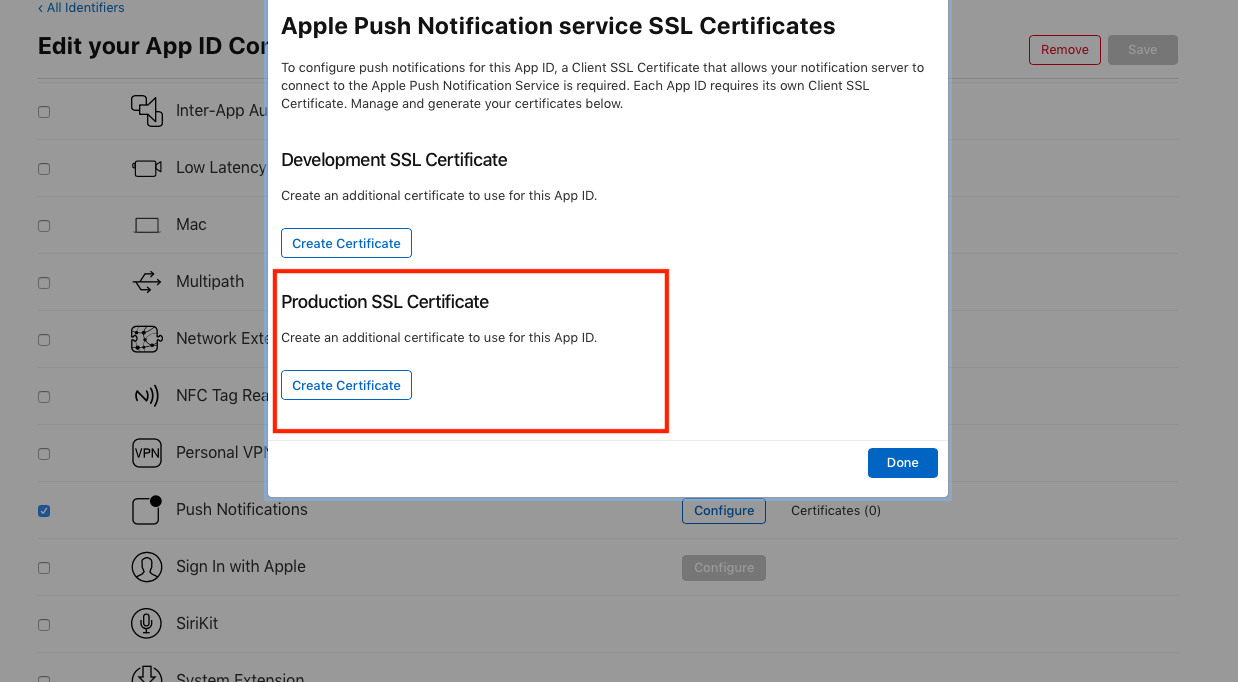The image size is (1238, 682).
Task: Configure Push Notifications
Action: 724,511
